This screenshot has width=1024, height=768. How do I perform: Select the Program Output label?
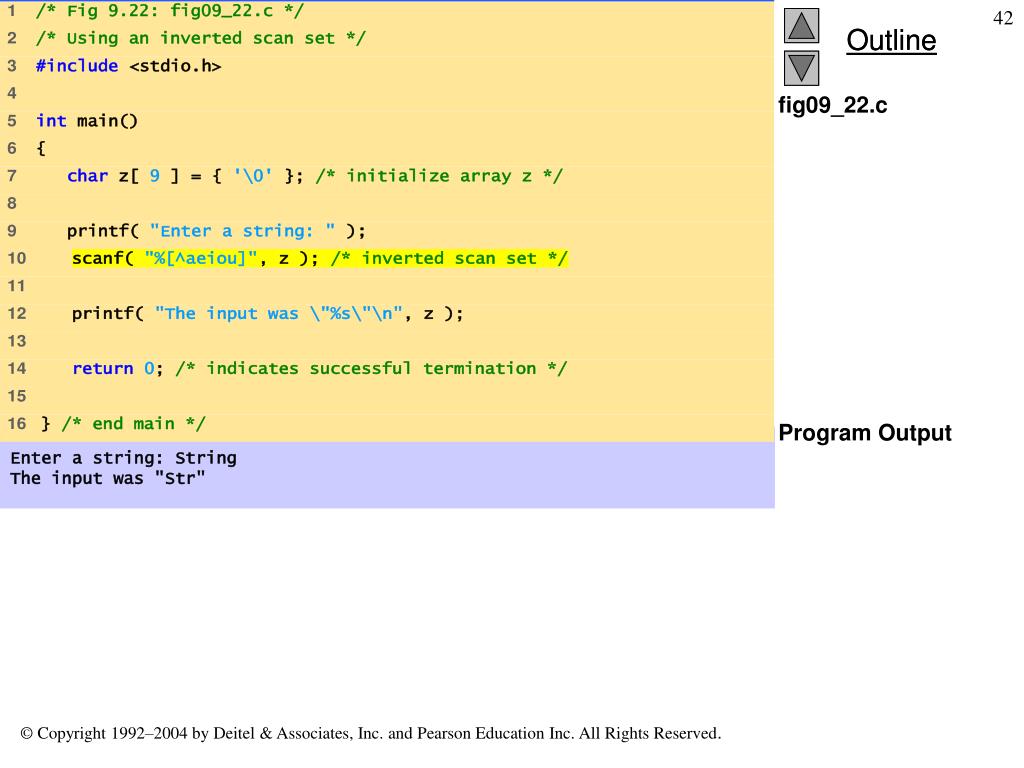[x=865, y=432]
